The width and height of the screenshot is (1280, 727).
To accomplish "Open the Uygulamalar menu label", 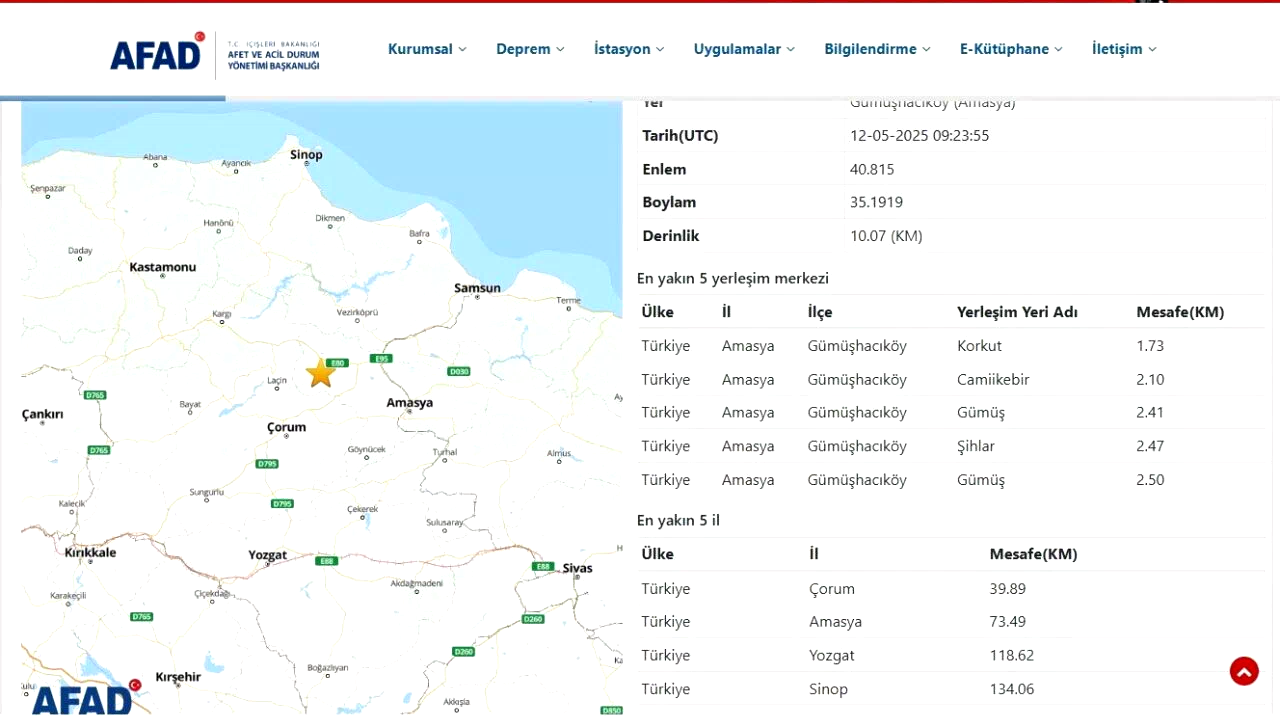I will [737, 49].
